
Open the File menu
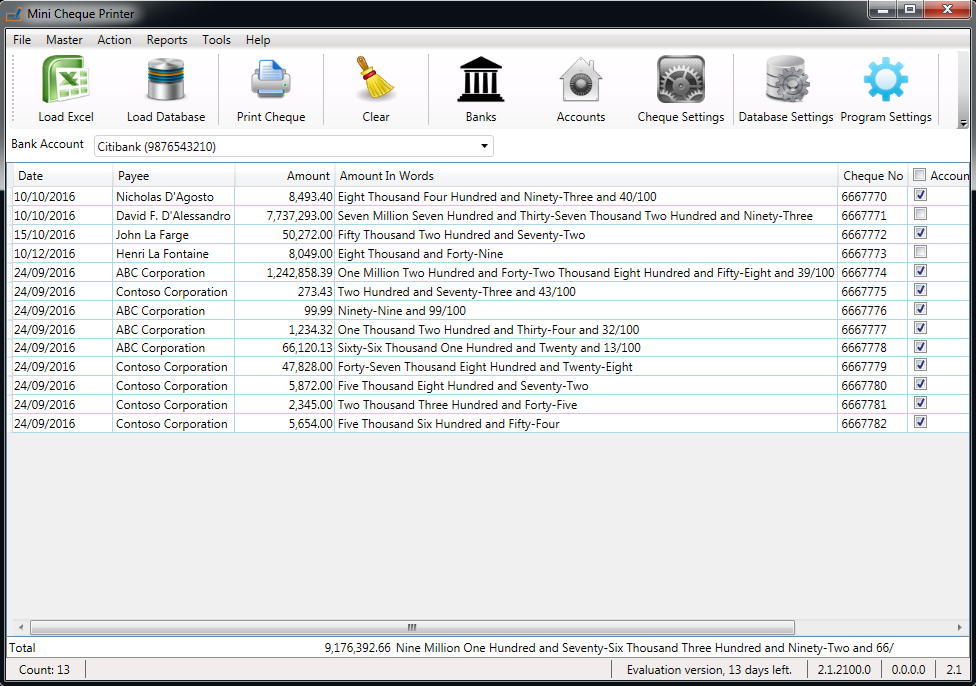point(22,40)
